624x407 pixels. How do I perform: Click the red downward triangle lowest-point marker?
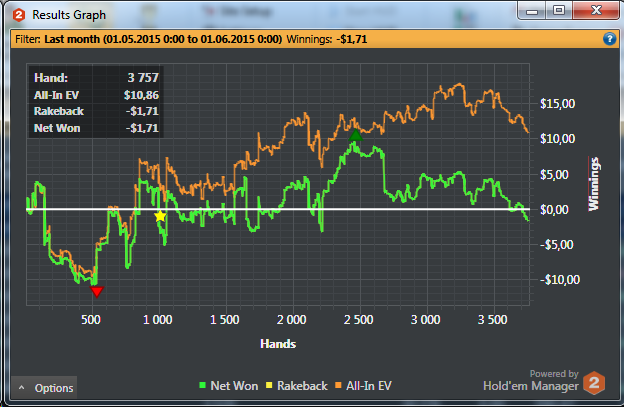click(97, 291)
